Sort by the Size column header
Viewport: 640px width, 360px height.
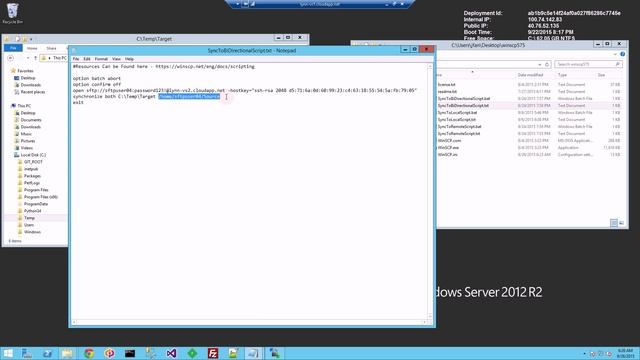(x=601, y=75)
